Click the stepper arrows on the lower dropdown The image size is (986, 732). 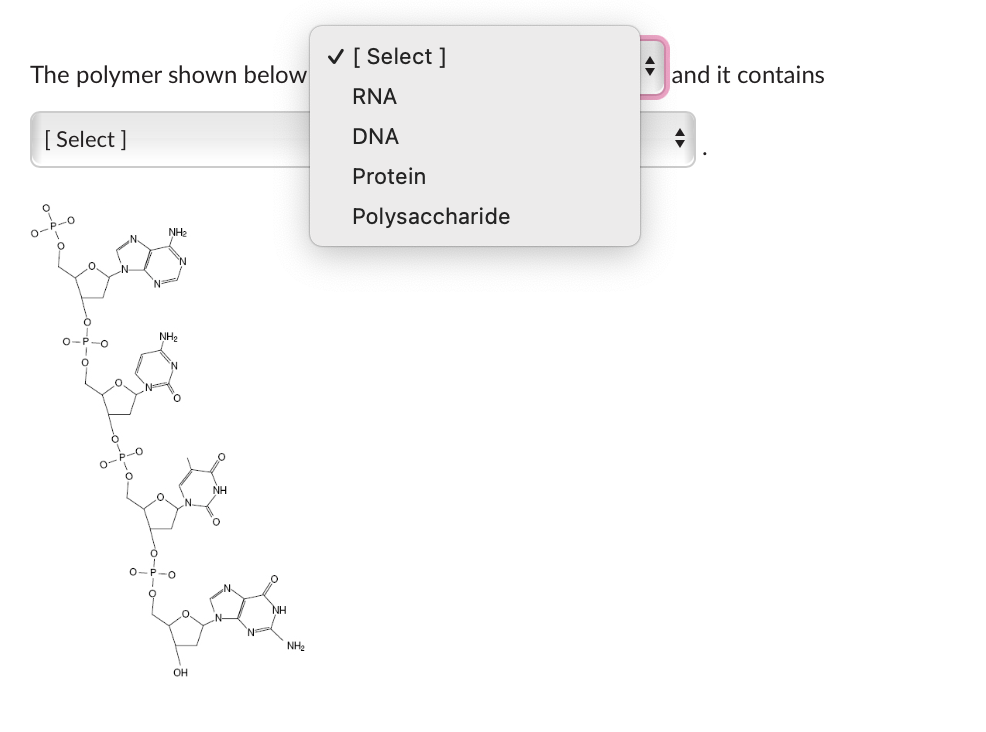point(679,139)
